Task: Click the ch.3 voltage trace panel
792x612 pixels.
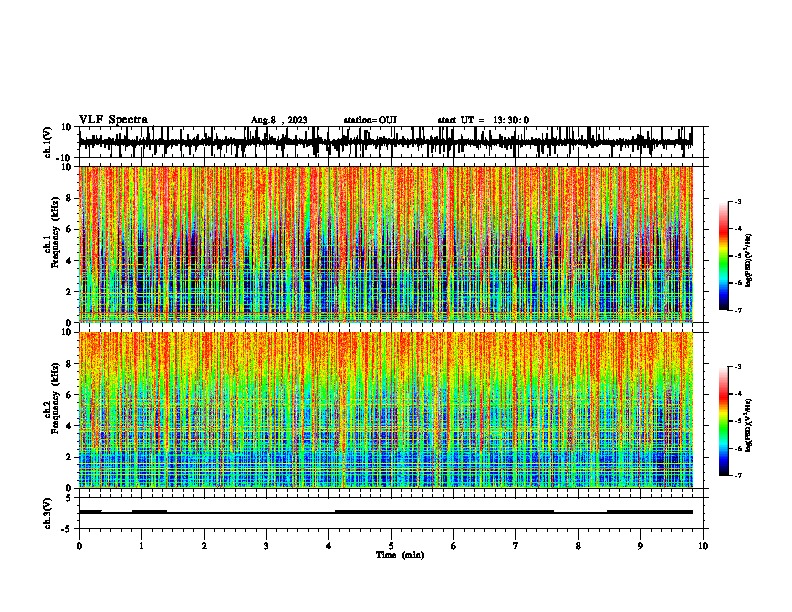Action: 393,513
